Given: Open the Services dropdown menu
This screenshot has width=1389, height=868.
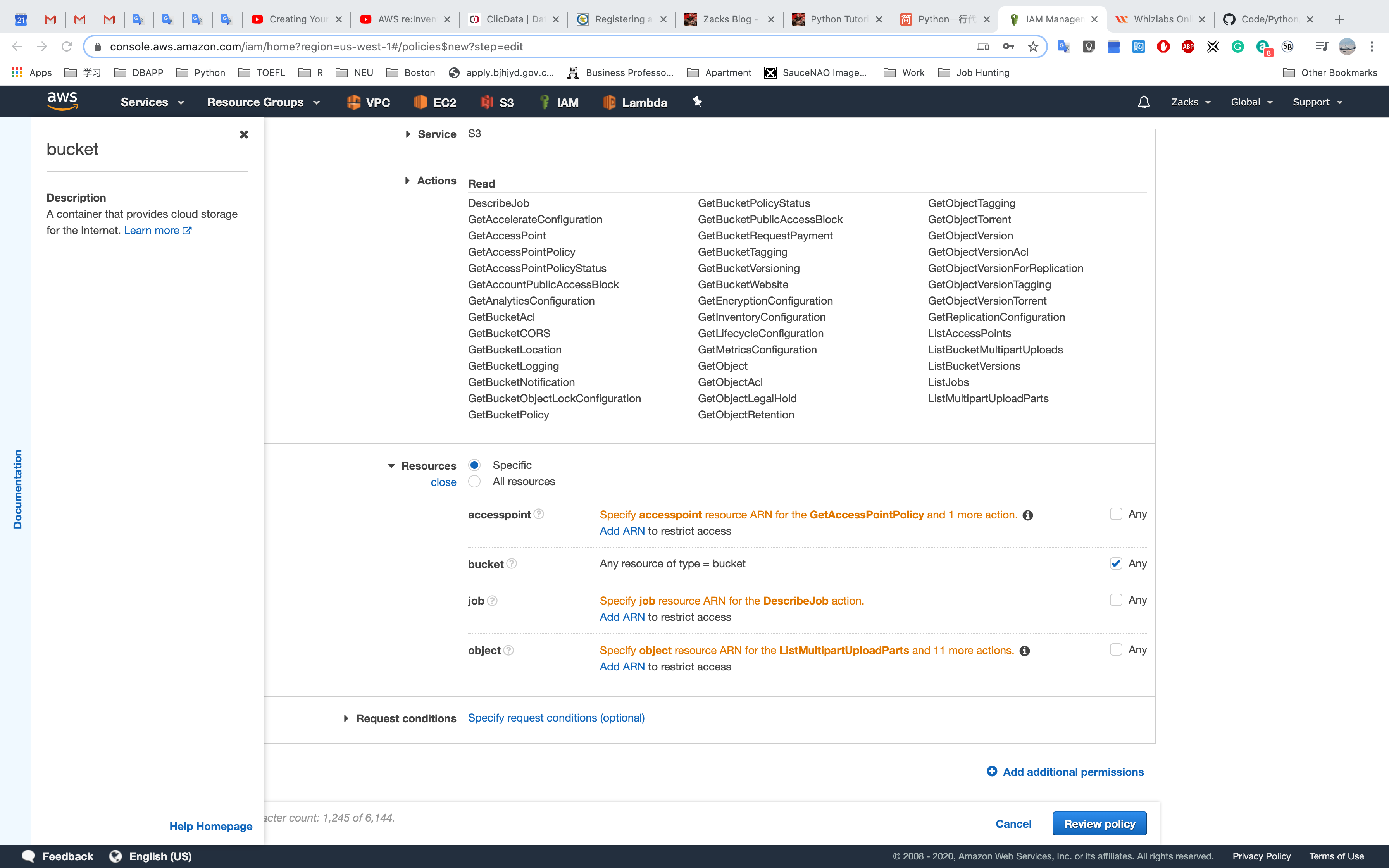Looking at the screenshot, I should point(152,102).
